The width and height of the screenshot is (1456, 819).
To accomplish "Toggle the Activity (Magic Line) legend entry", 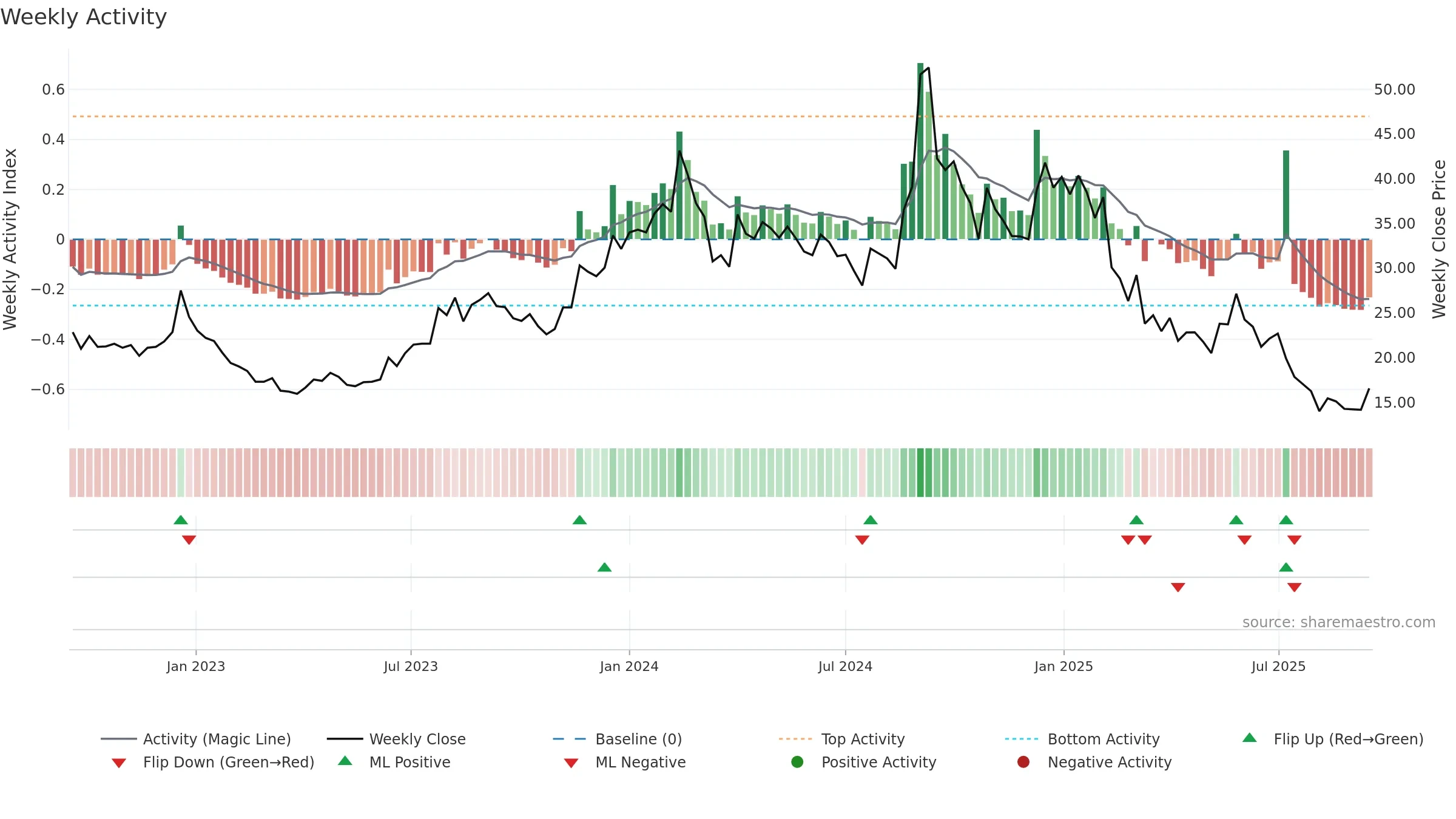I will [x=195, y=739].
